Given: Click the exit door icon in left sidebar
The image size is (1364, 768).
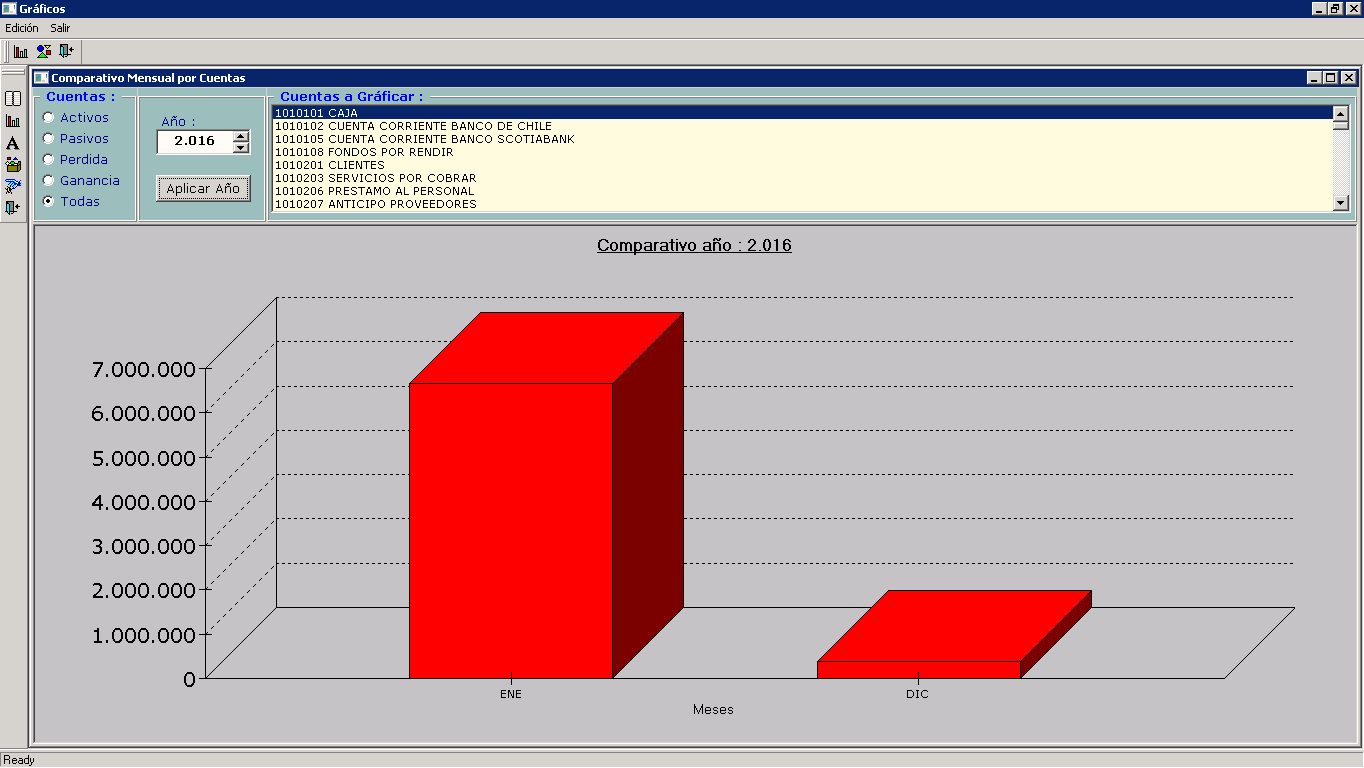Looking at the screenshot, I should [13, 208].
